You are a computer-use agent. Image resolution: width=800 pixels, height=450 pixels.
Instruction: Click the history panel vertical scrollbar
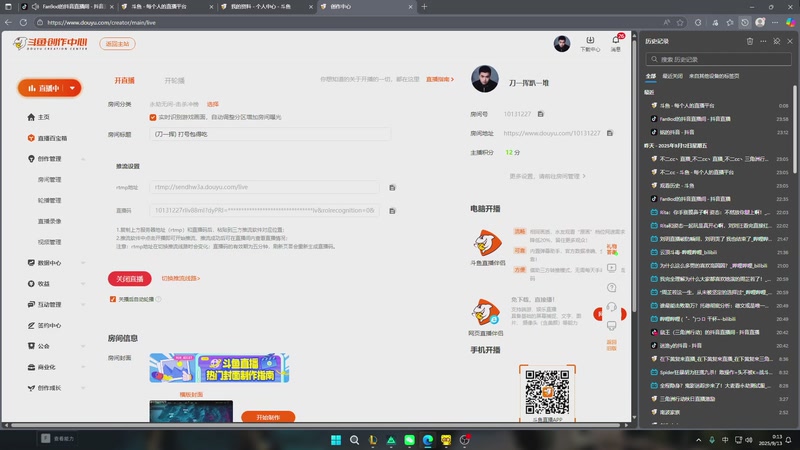point(795,129)
